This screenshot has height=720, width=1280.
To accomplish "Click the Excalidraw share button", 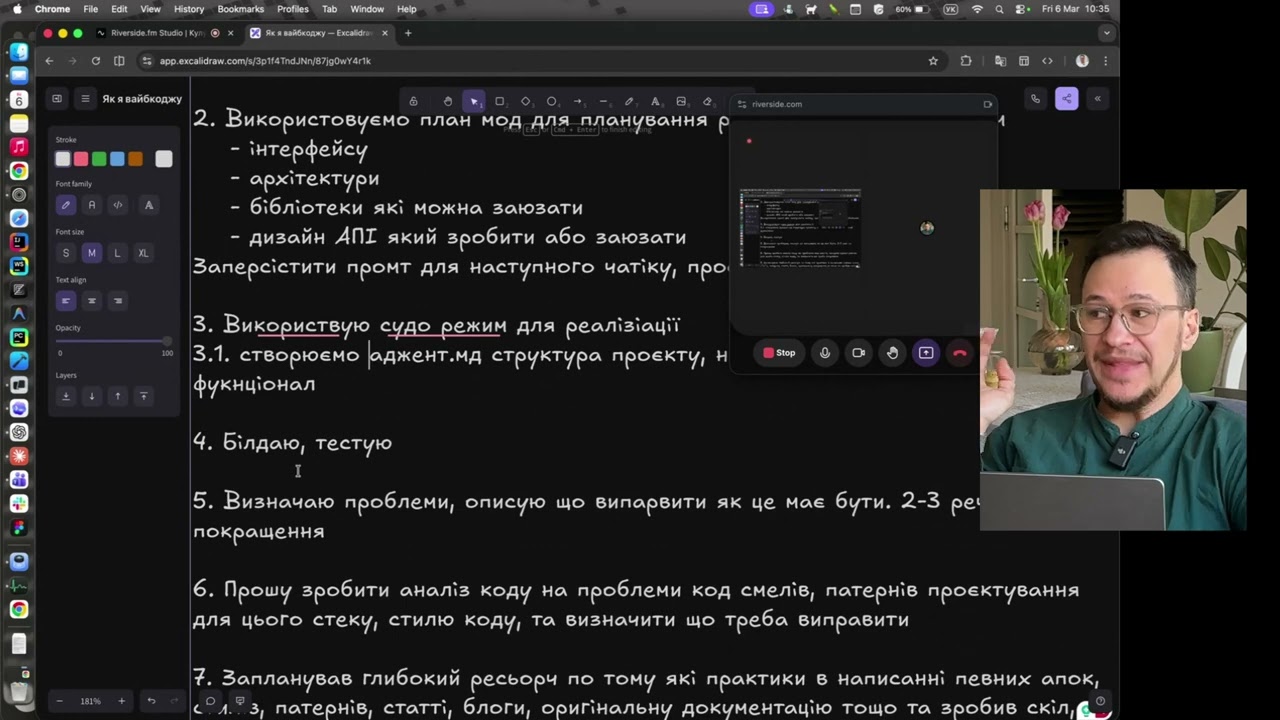I will tap(1066, 98).
